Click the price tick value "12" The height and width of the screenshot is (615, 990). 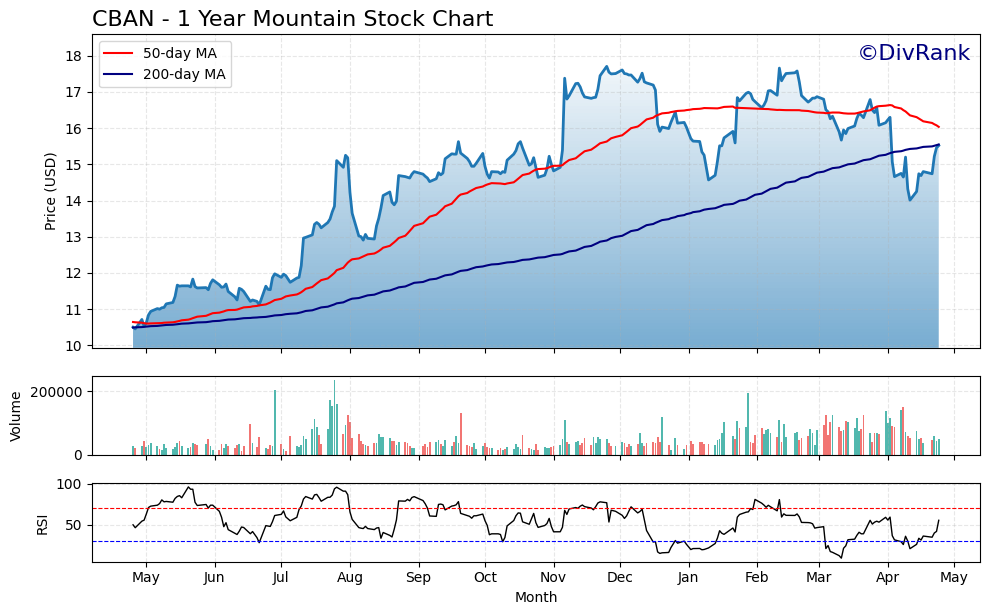tap(74, 274)
